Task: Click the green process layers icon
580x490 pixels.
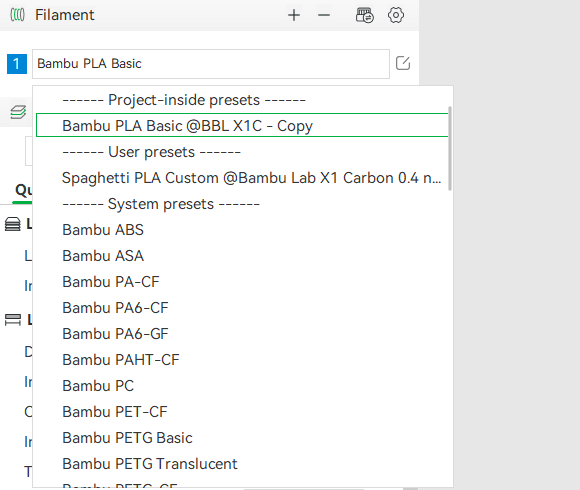Action: coord(18,112)
